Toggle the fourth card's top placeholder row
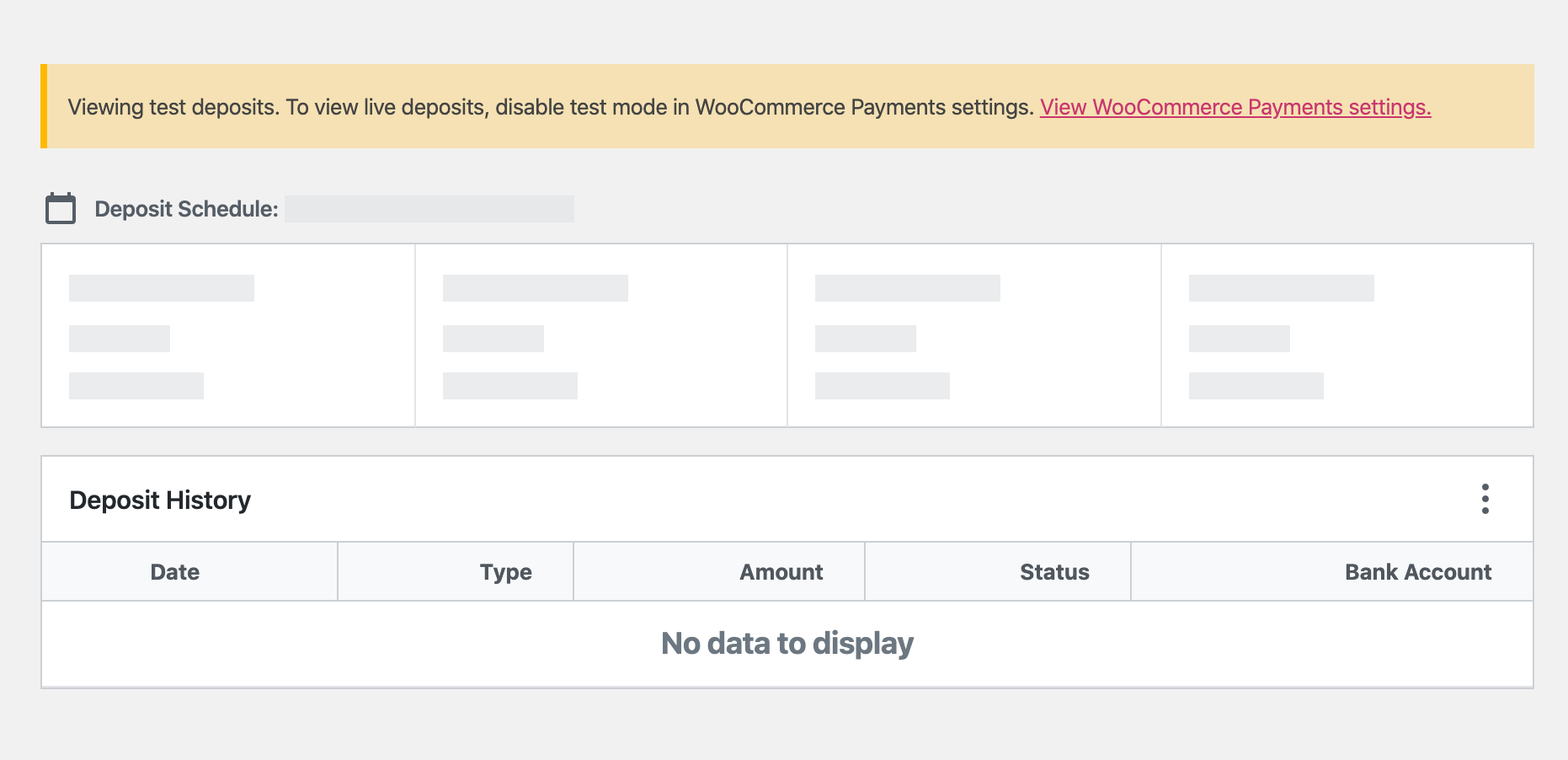The height and width of the screenshot is (760, 1568). coord(1280,289)
